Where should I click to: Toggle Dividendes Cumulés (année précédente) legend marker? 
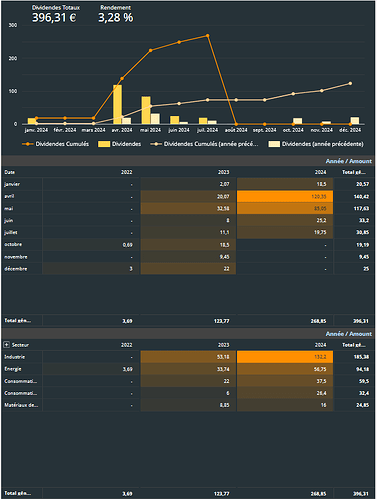156,144
